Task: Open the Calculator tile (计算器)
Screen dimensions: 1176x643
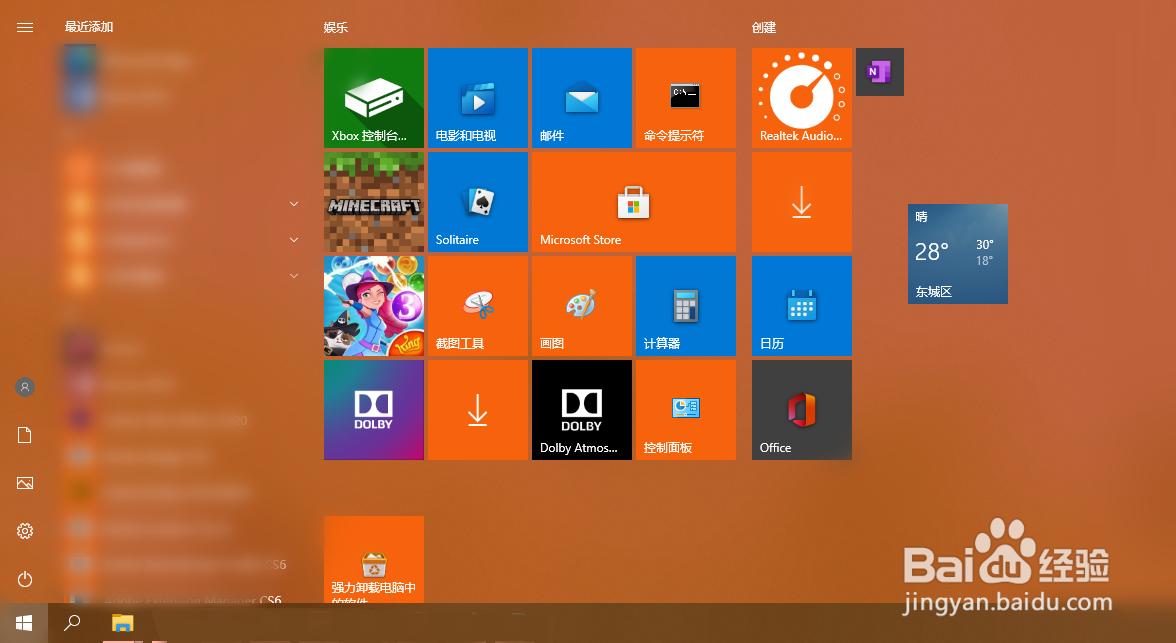Action: 686,306
